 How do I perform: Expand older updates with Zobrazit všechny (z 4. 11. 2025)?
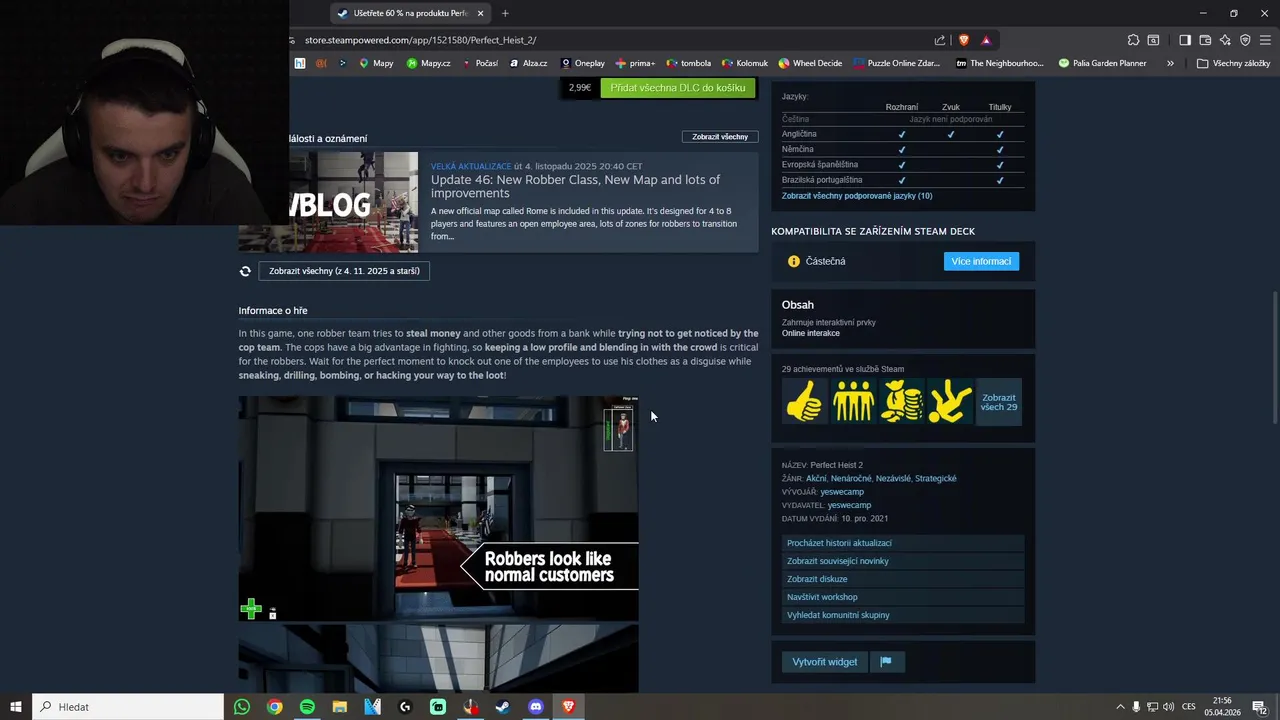click(x=344, y=271)
